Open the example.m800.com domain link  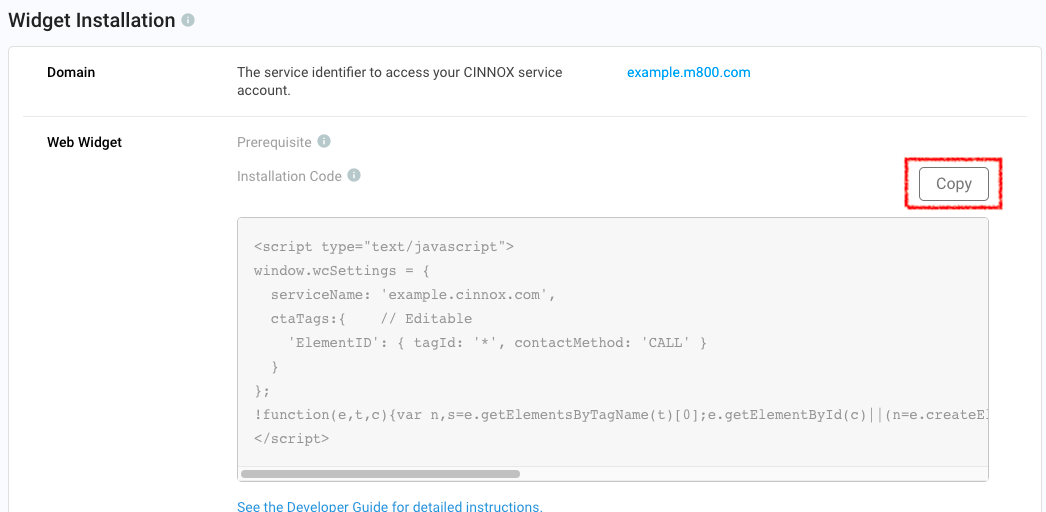tap(688, 73)
